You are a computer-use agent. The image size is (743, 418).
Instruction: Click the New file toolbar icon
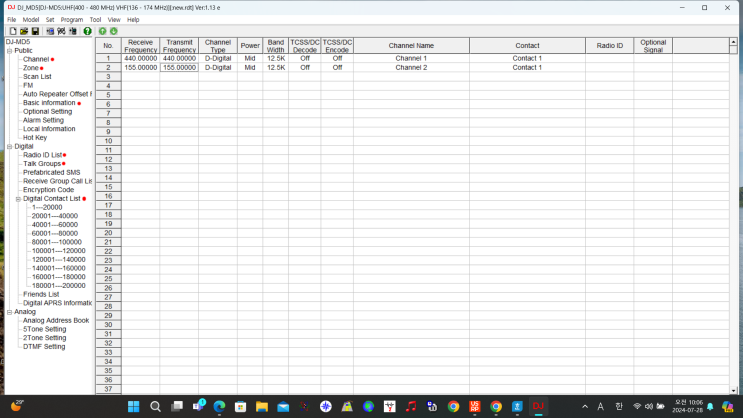click(13, 31)
